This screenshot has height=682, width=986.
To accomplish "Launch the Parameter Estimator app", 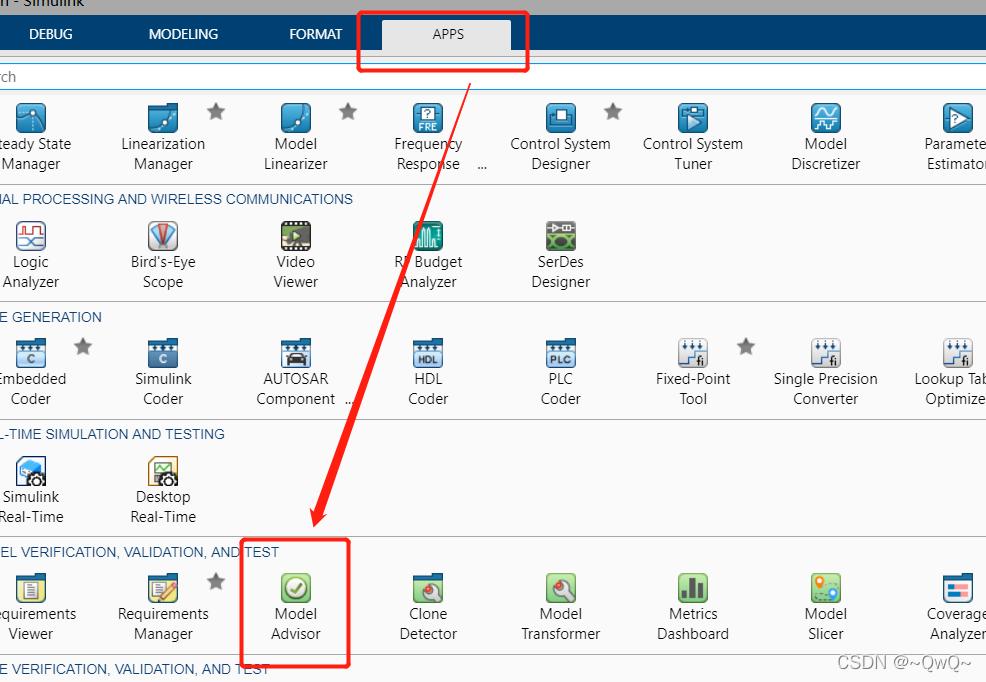I will point(956,137).
